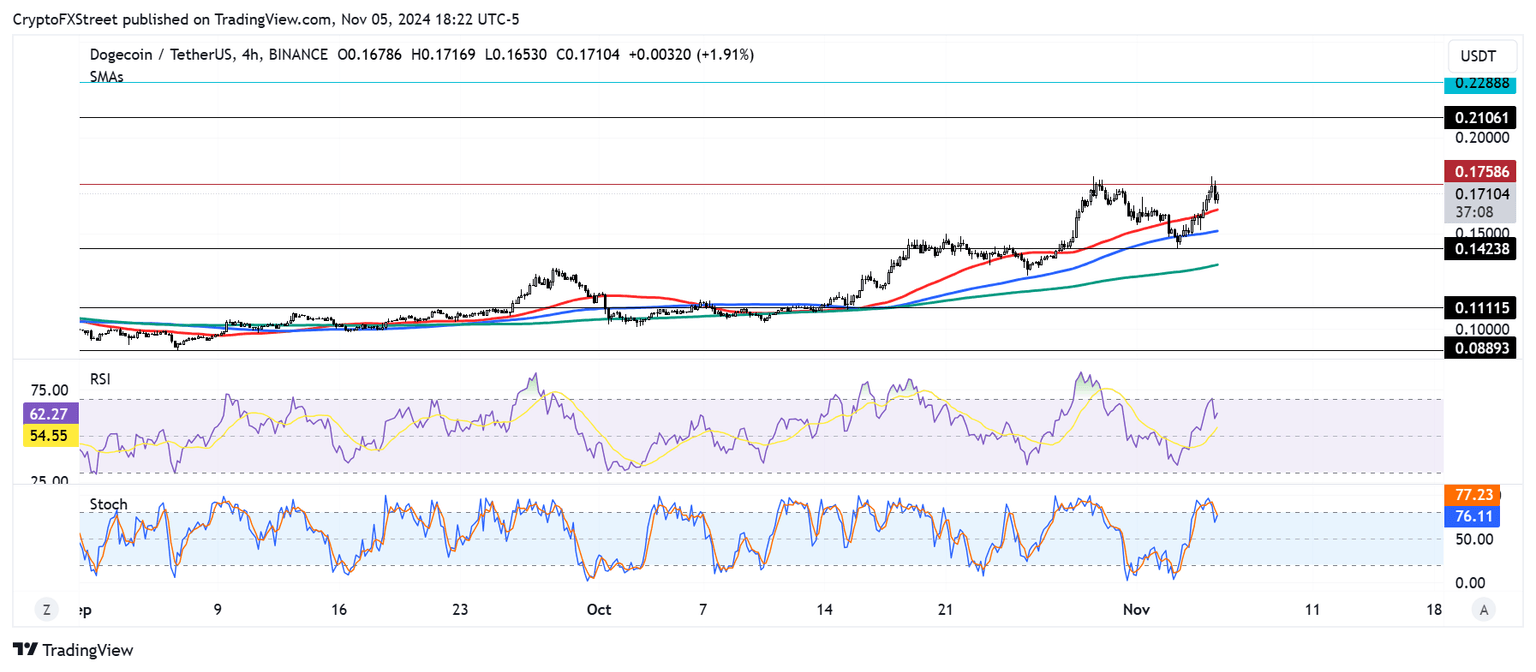Select the 0.08893 price level label
Image resolution: width=1536 pixels, height=672 pixels.
click(1480, 348)
